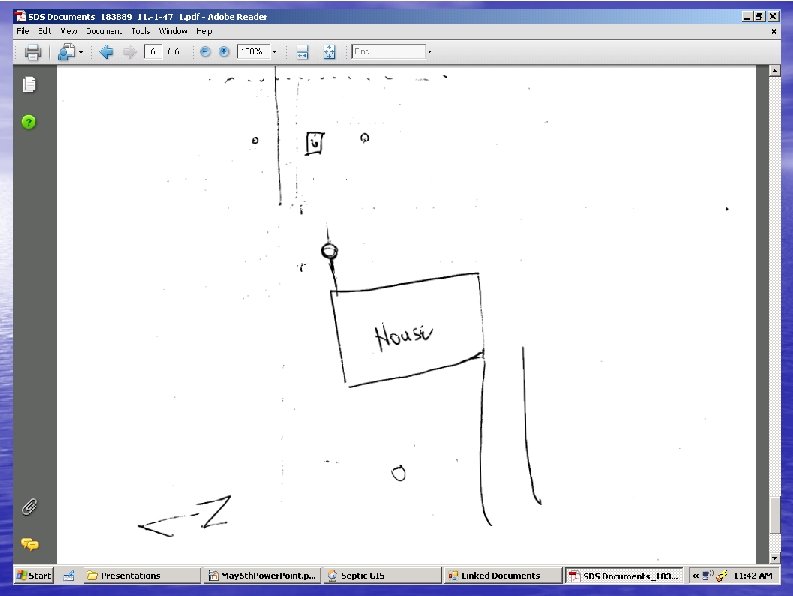Screen dimensions: 793x596
Task: Click the grayed next page arrow
Action: coord(130,52)
